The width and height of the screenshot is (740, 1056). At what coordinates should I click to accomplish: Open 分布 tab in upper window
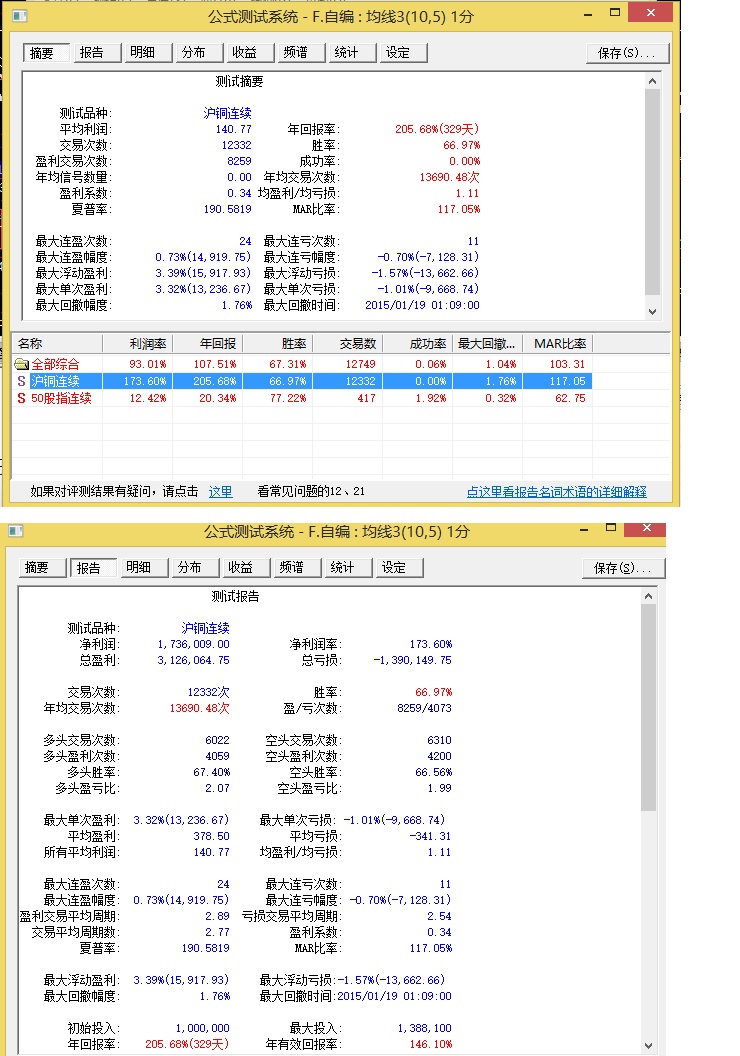[199, 53]
